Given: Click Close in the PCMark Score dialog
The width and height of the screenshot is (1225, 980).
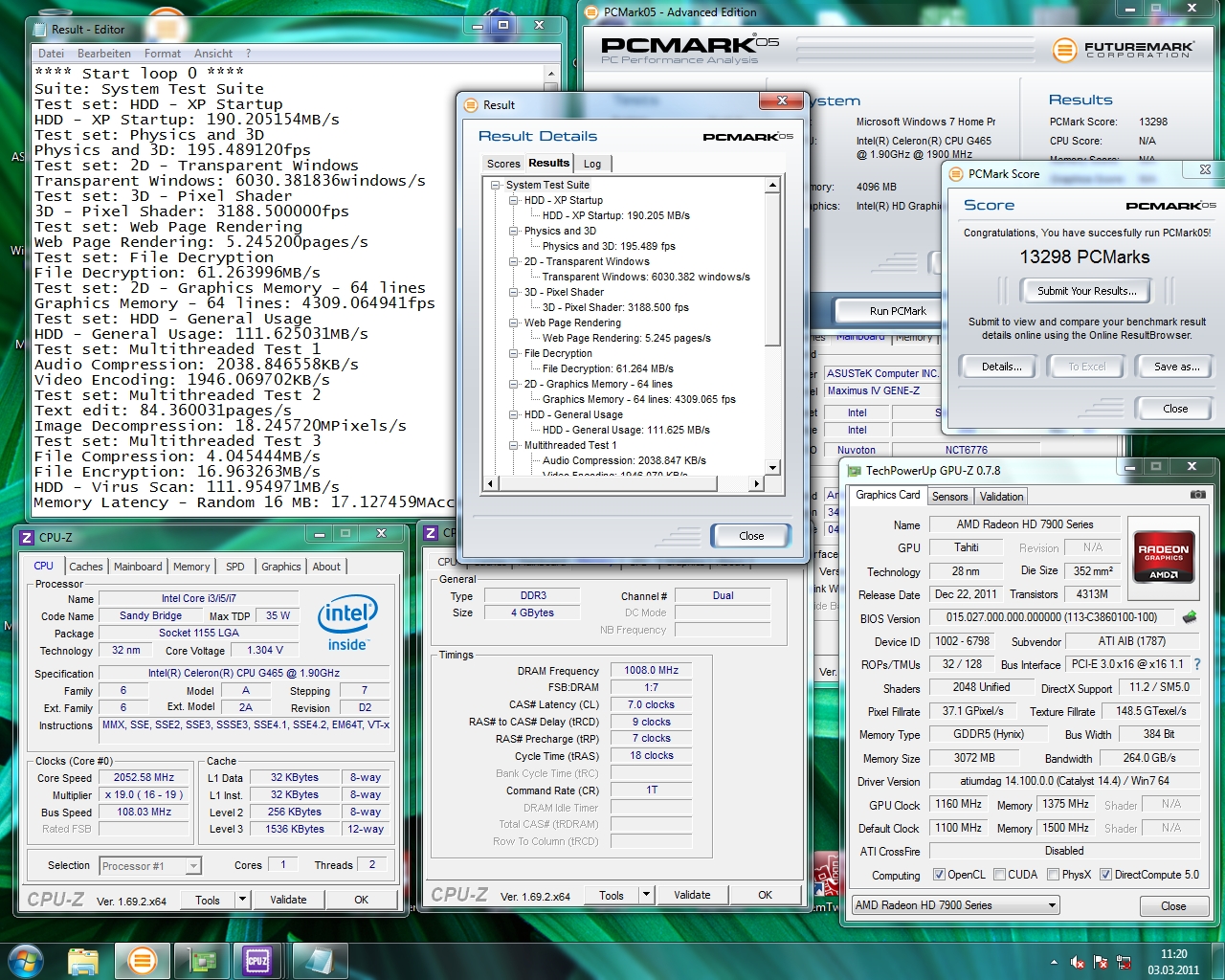Looking at the screenshot, I should point(1175,409).
